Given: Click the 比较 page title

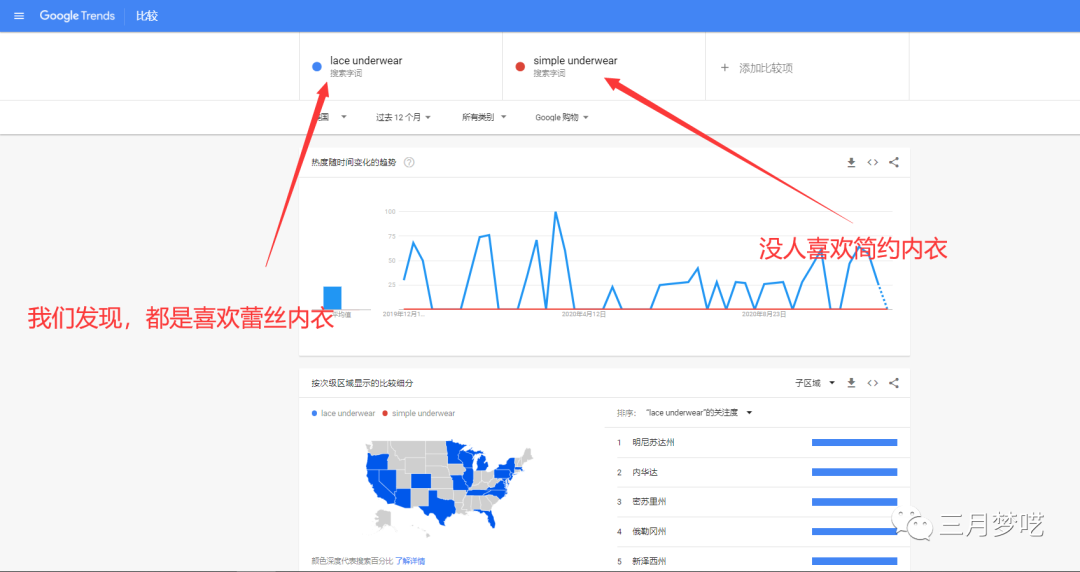Looking at the screenshot, I should [x=147, y=16].
